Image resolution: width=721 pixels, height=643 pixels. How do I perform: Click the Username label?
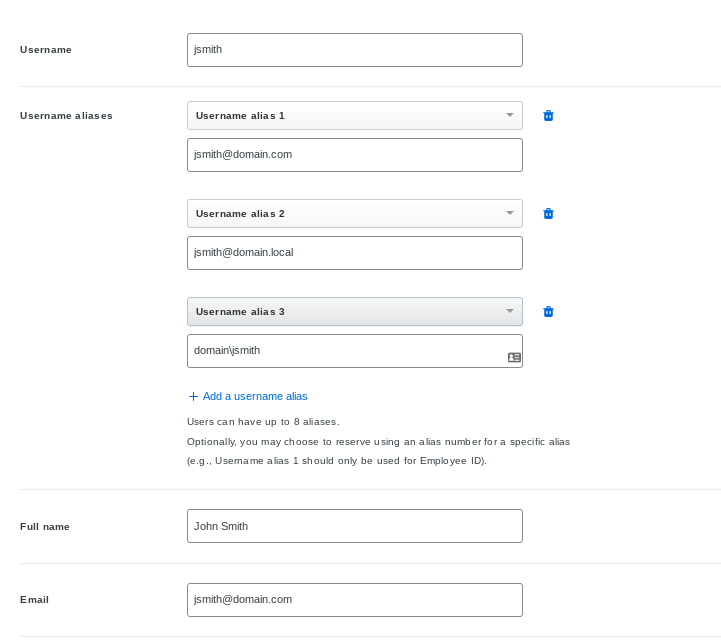click(x=46, y=50)
